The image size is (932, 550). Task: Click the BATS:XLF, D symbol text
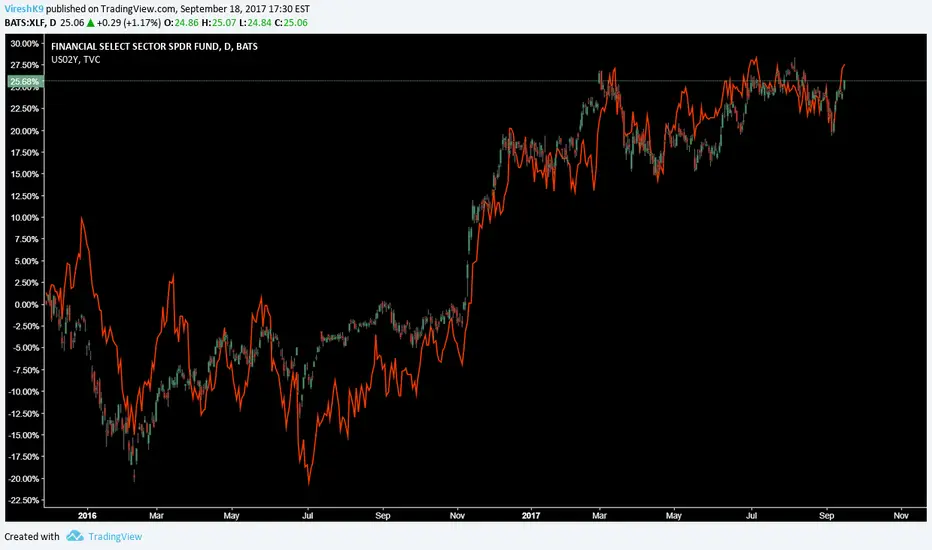pyautogui.click(x=30, y=23)
